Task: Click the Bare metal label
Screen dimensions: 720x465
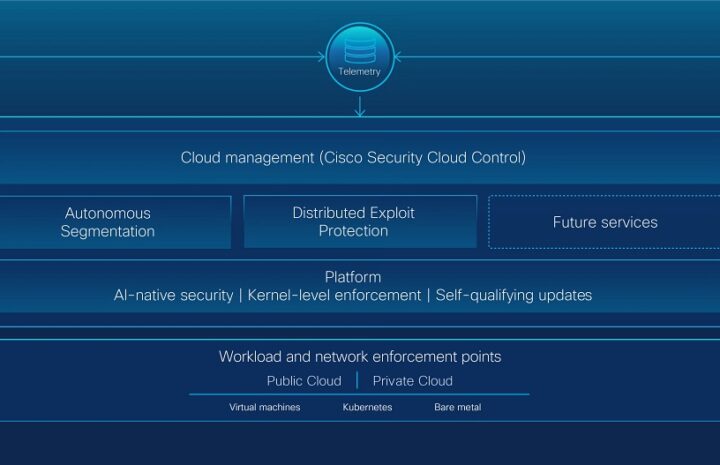Action: point(458,407)
